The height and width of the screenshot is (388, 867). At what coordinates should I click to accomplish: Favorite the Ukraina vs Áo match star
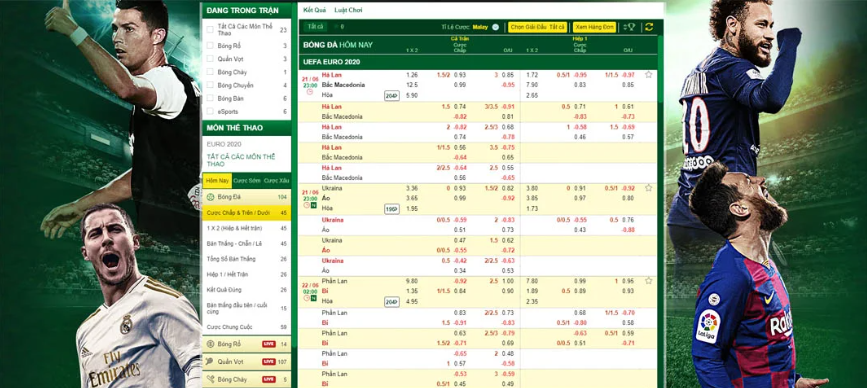click(x=648, y=188)
